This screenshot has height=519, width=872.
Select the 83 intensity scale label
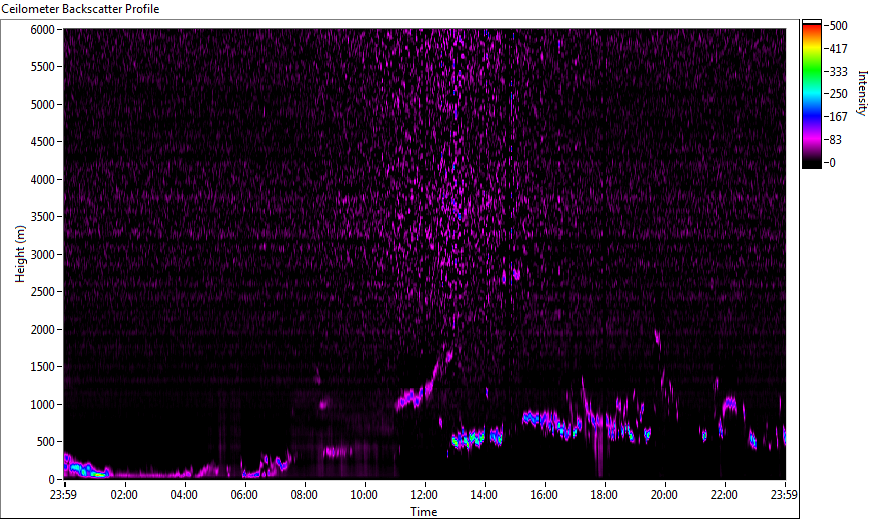tap(835, 140)
